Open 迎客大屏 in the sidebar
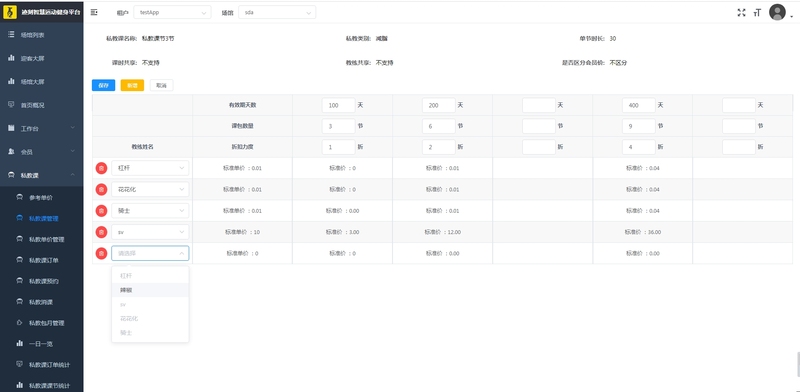Screen dimensions: 800x392 click(41, 59)
